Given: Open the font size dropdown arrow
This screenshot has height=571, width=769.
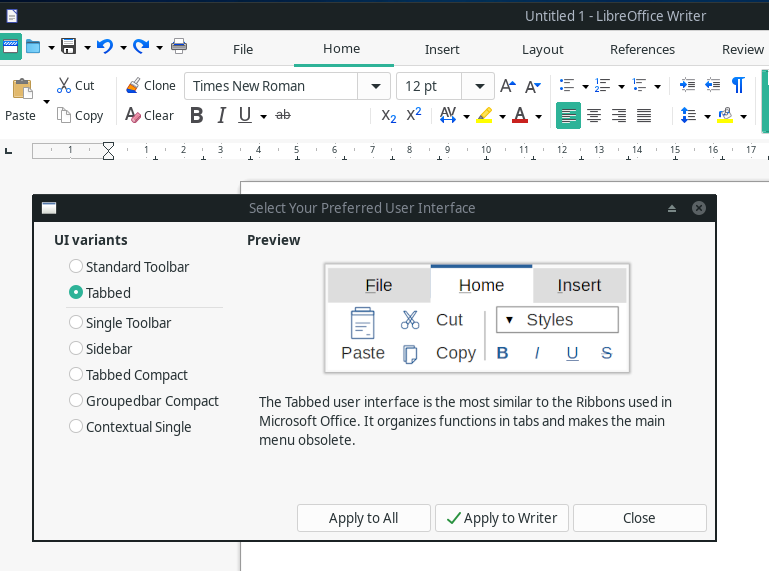Looking at the screenshot, I should 480,86.
